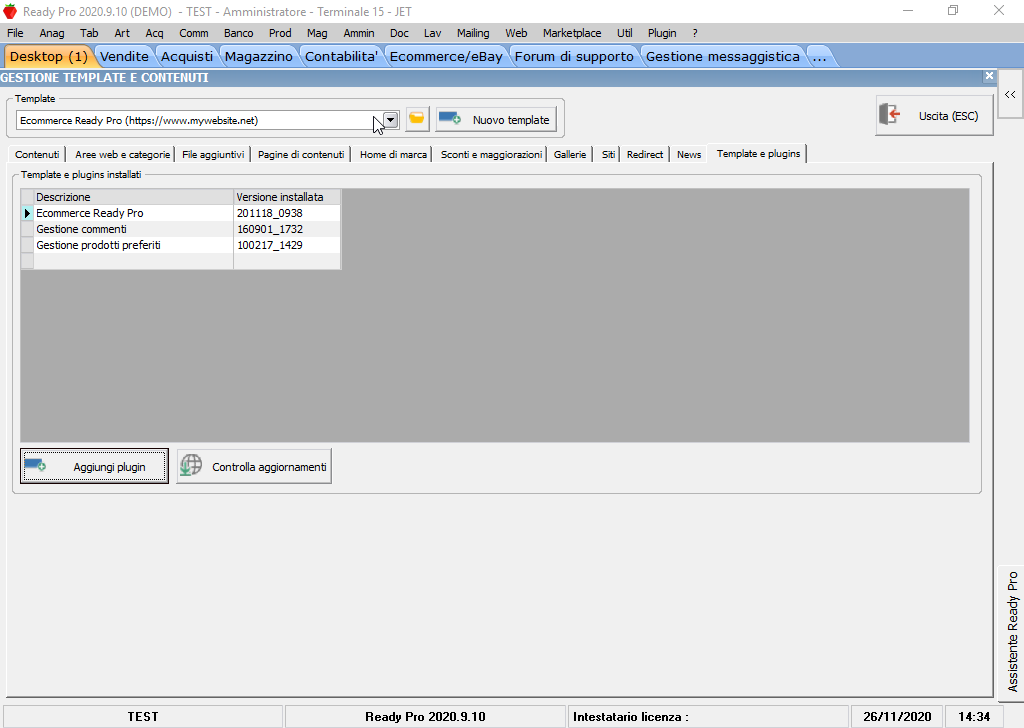Open the Marketplace menu
This screenshot has width=1024, height=728.
tap(571, 33)
